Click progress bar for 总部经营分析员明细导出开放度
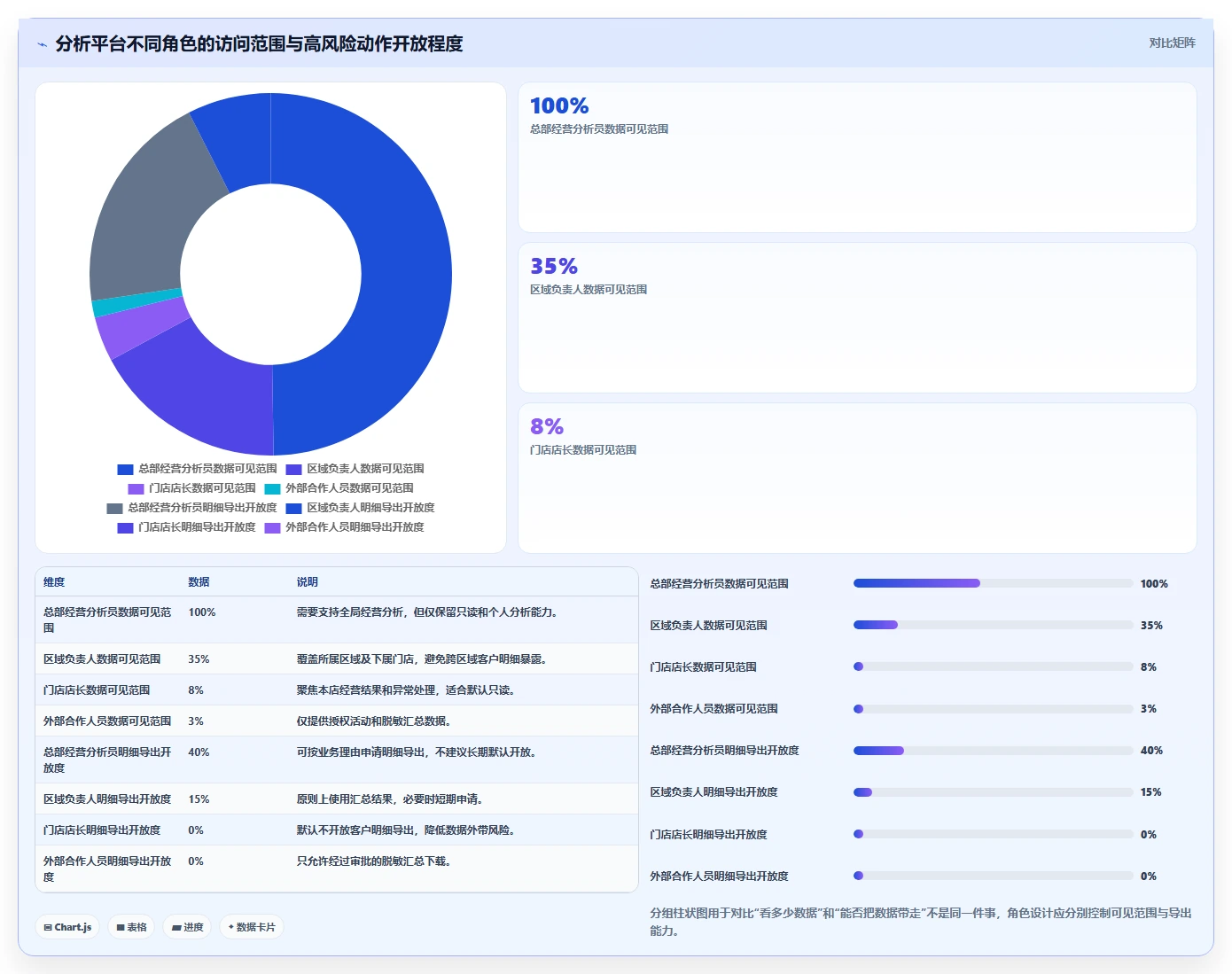The height and width of the screenshot is (974, 1232). (x=993, y=751)
